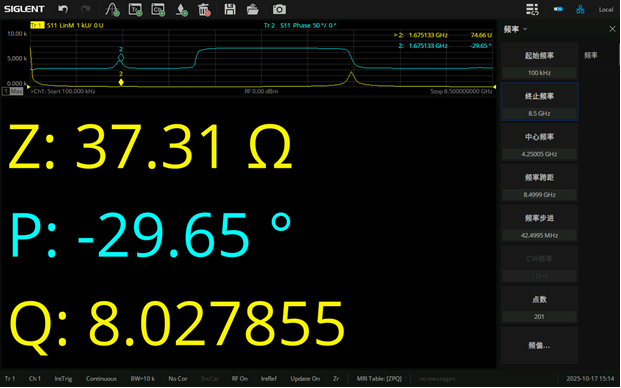Click the cyan marker 2 diamond on Tr2
This screenshot has width=621, height=388.
click(x=121, y=58)
